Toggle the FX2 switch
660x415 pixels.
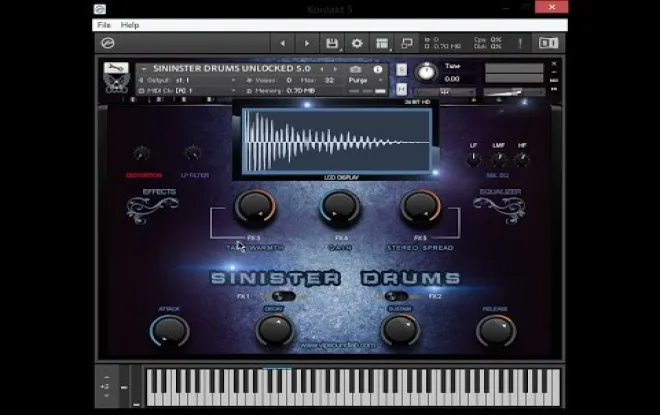click(x=396, y=296)
